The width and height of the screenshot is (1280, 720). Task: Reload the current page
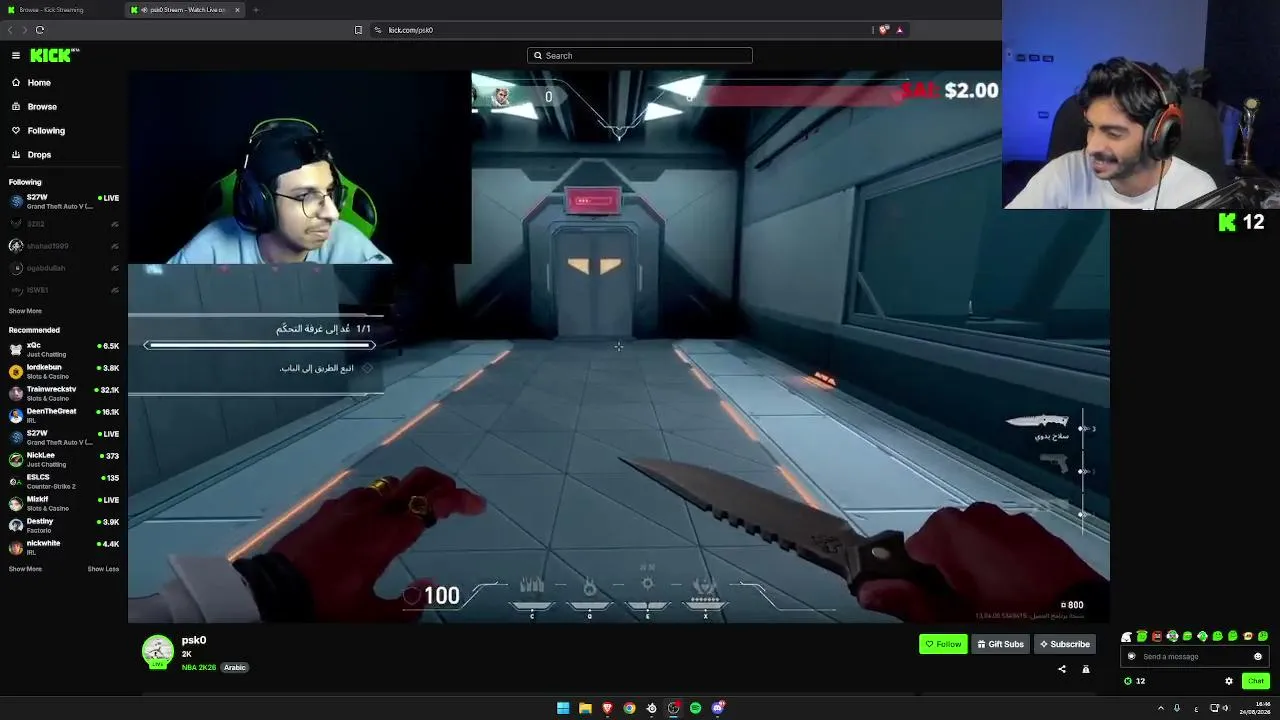click(40, 30)
